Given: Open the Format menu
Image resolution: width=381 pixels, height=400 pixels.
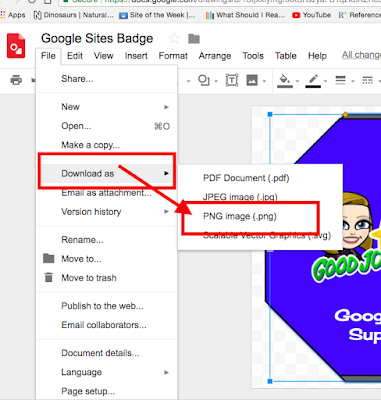Looking at the screenshot, I should coord(173,56).
